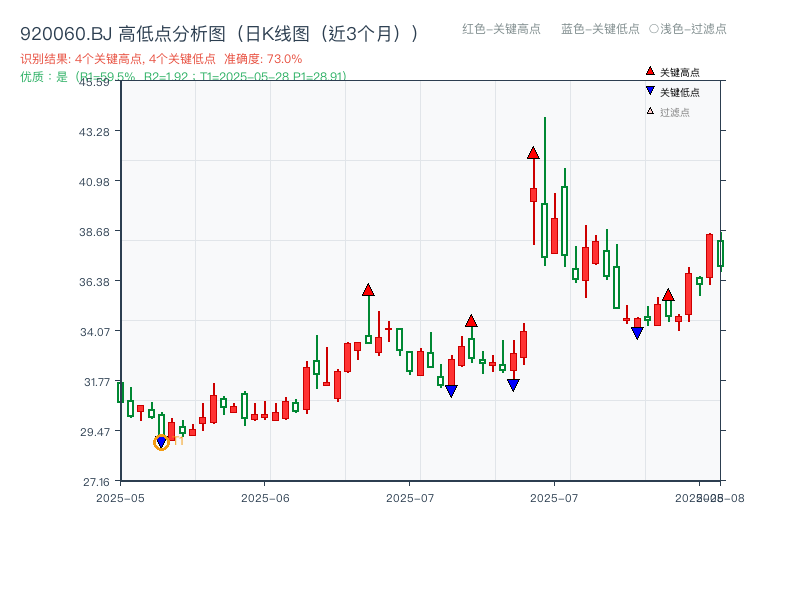Select the orange-circled low point marker near 2025-05
Screen dimensions: 800x600
(x=162, y=441)
